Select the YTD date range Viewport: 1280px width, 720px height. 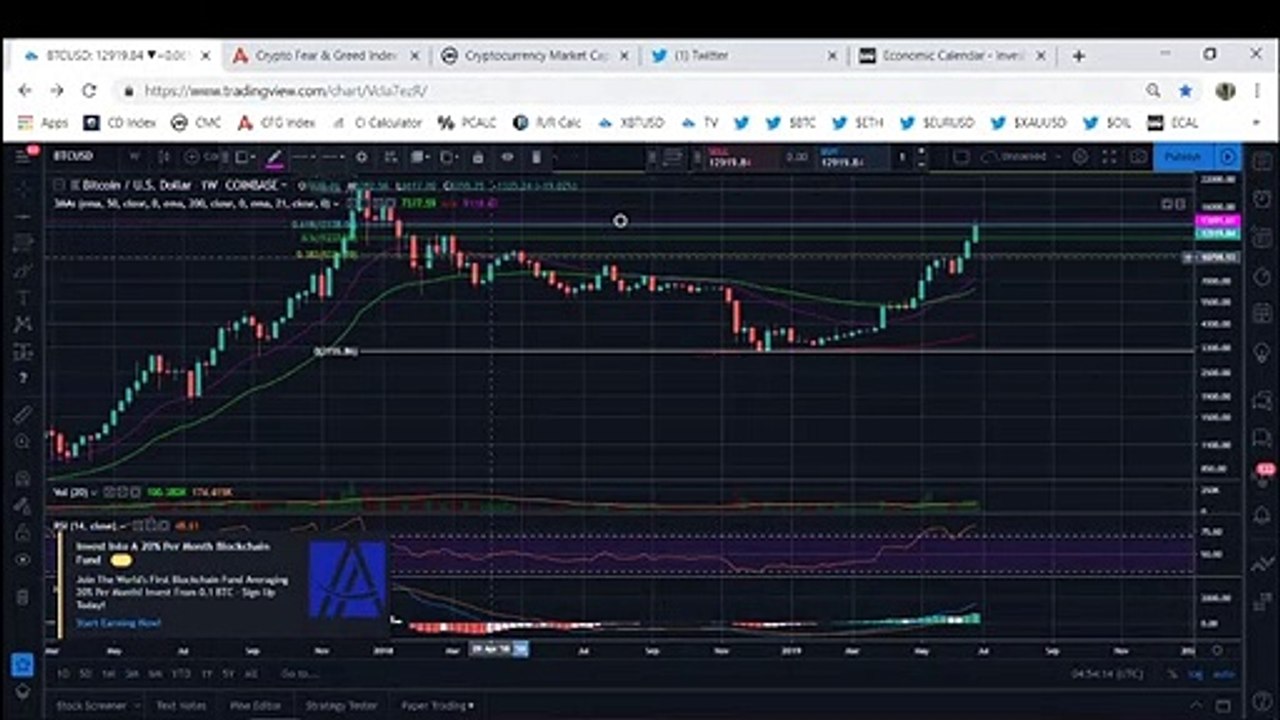181,674
